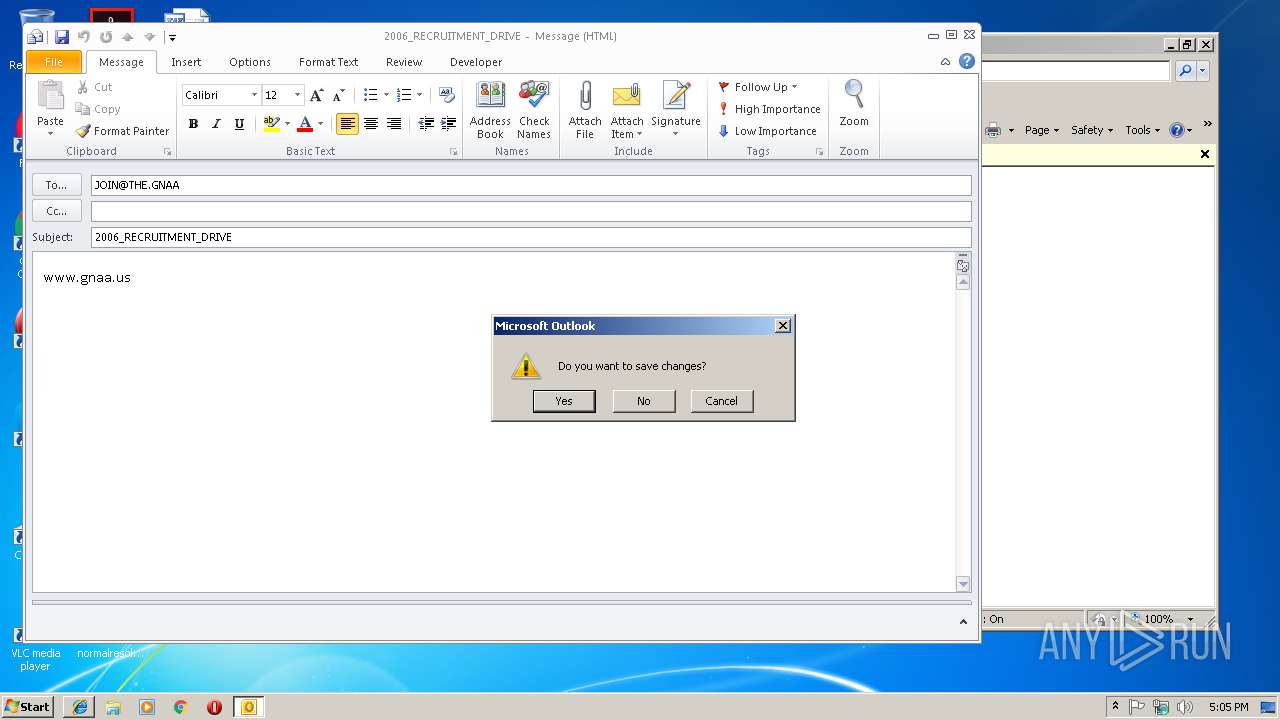This screenshot has height=720, width=1280.
Task: Switch to the Developer tab
Action: (476, 62)
